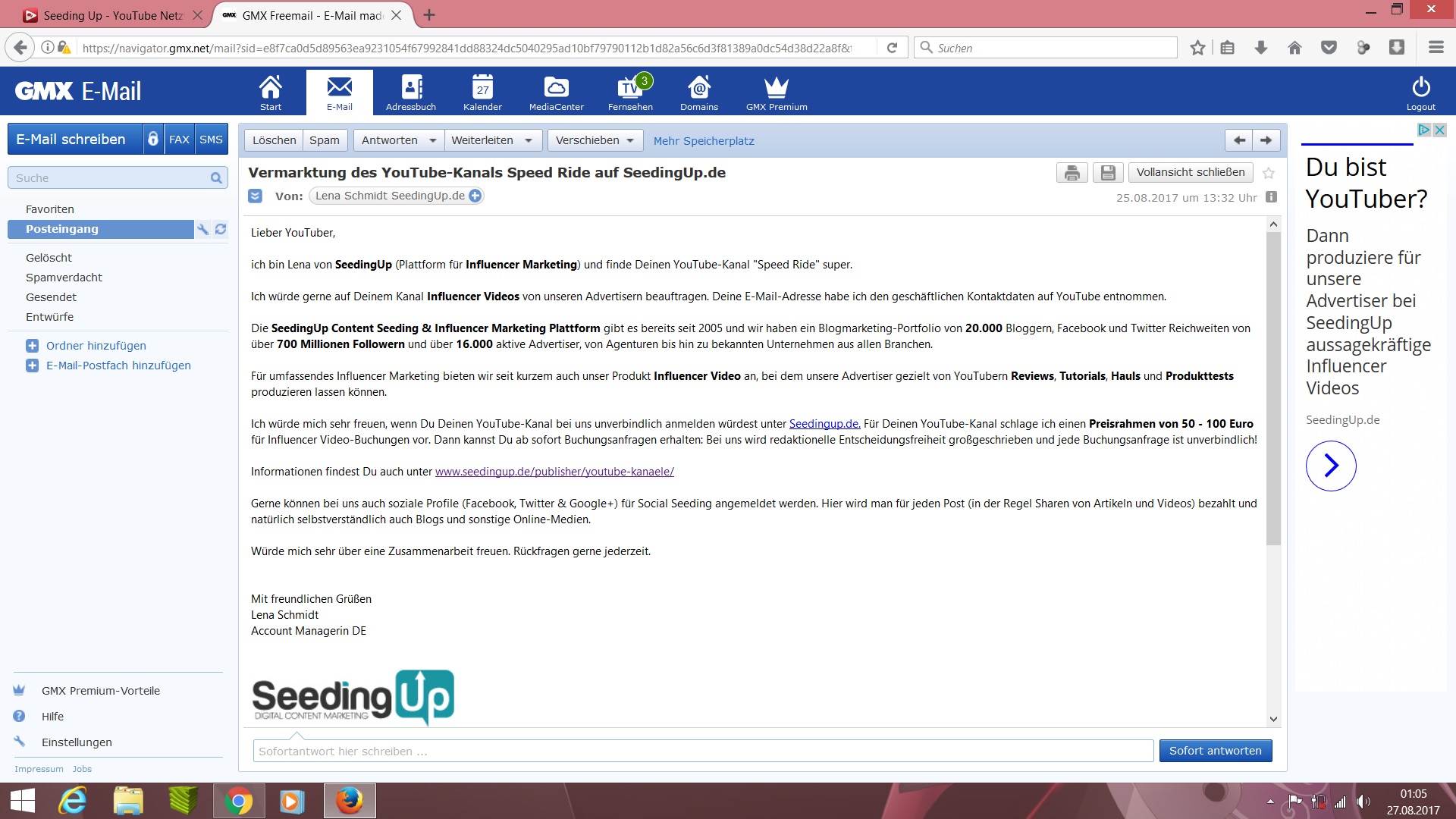The image size is (1456, 819).
Task: Open the seedingup.de youtube-kanaele link
Action: (x=554, y=472)
